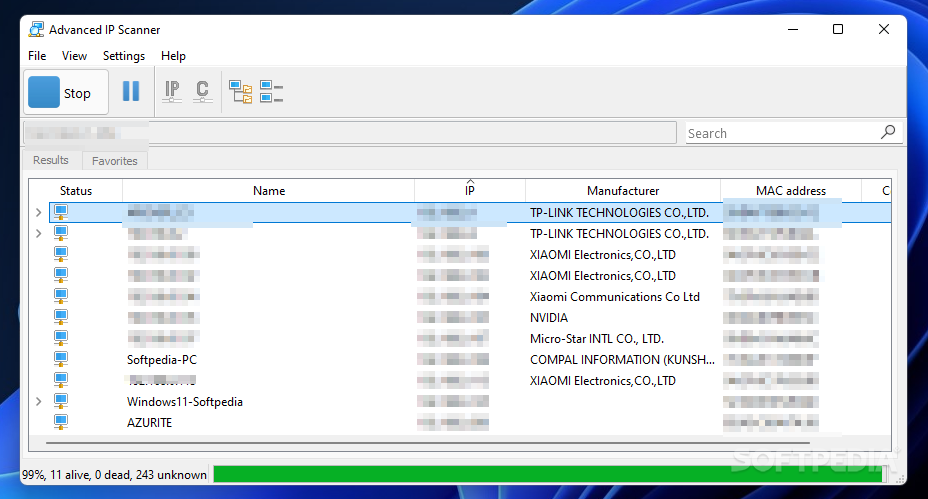The height and width of the screenshot is (499, 928).
Task: Click the Collapse all list icon
Action: coord(271,92)
